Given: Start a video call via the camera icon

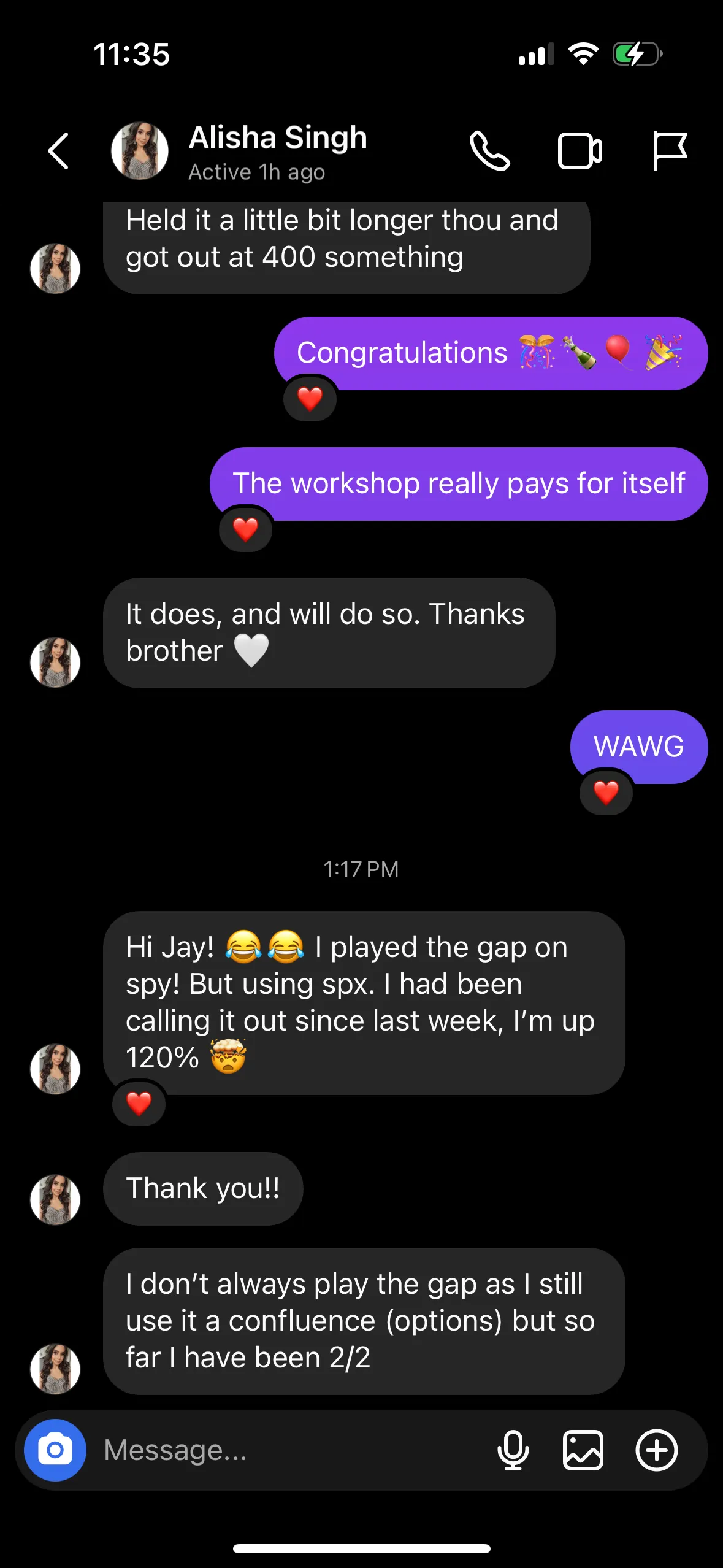Looking at the screenshot, I should point(580,151).
